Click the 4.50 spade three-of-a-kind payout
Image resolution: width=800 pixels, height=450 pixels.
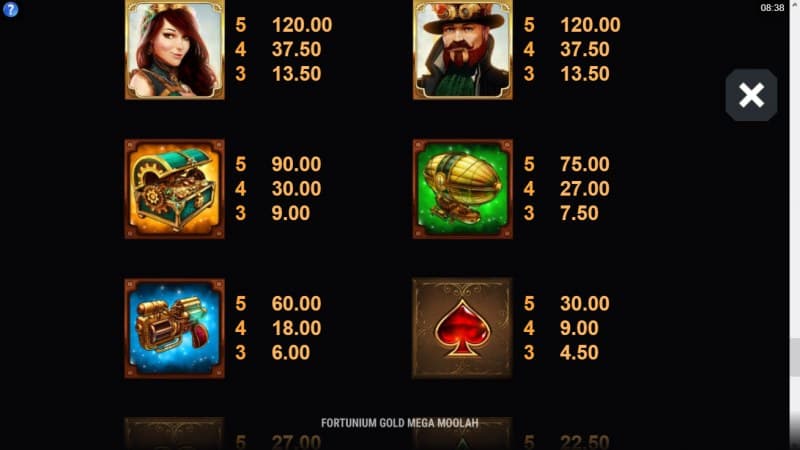(x=579, y=353)
